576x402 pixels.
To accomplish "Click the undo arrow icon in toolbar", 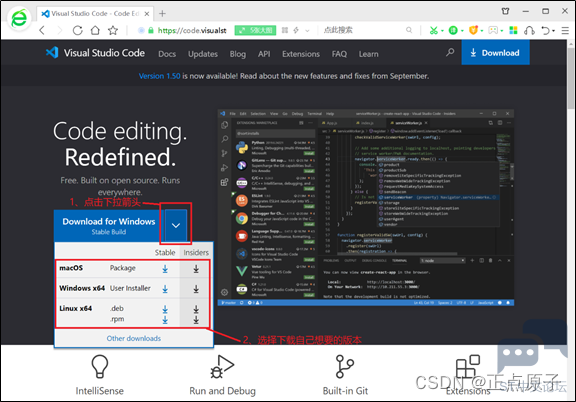I will [x=546, y=30].
